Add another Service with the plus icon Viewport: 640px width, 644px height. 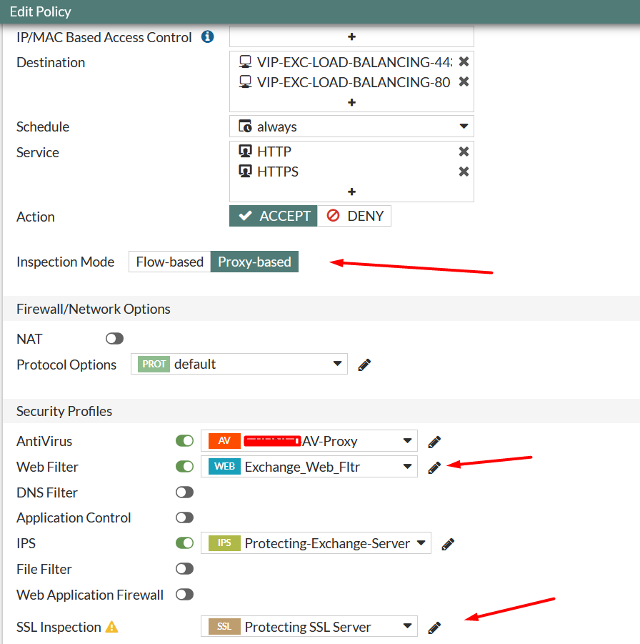click(x=352, y=192)
